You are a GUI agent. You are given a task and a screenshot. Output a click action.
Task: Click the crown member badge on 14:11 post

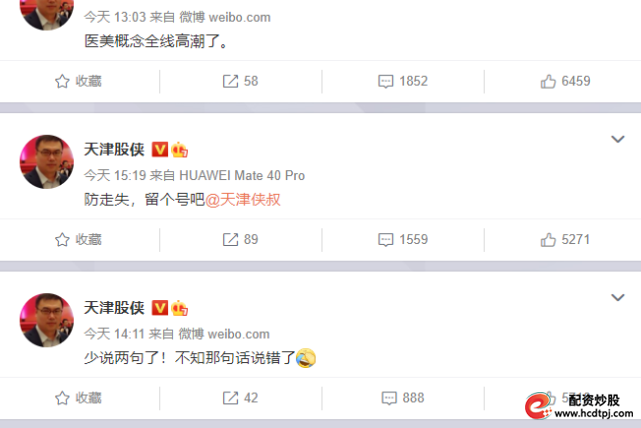[179, 308]
